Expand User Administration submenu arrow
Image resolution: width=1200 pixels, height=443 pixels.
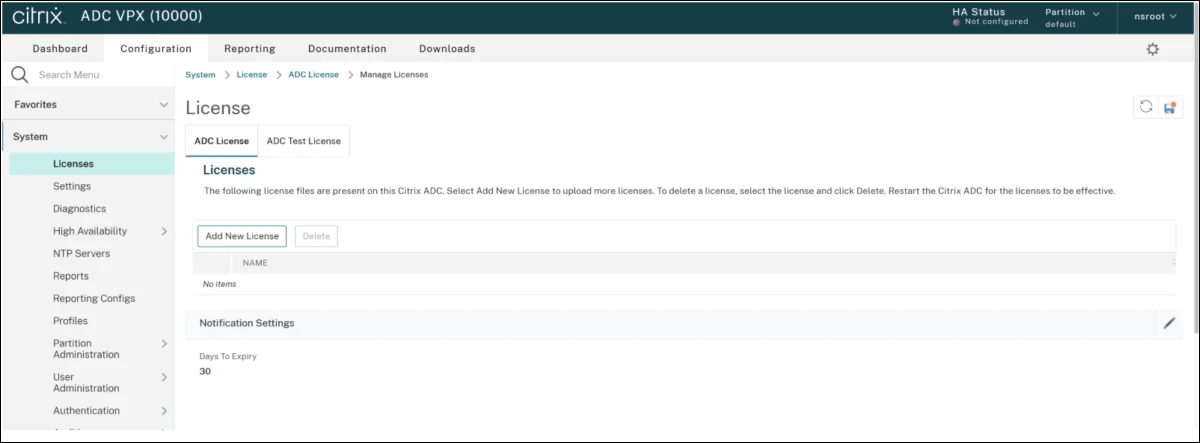pos(164,377)
